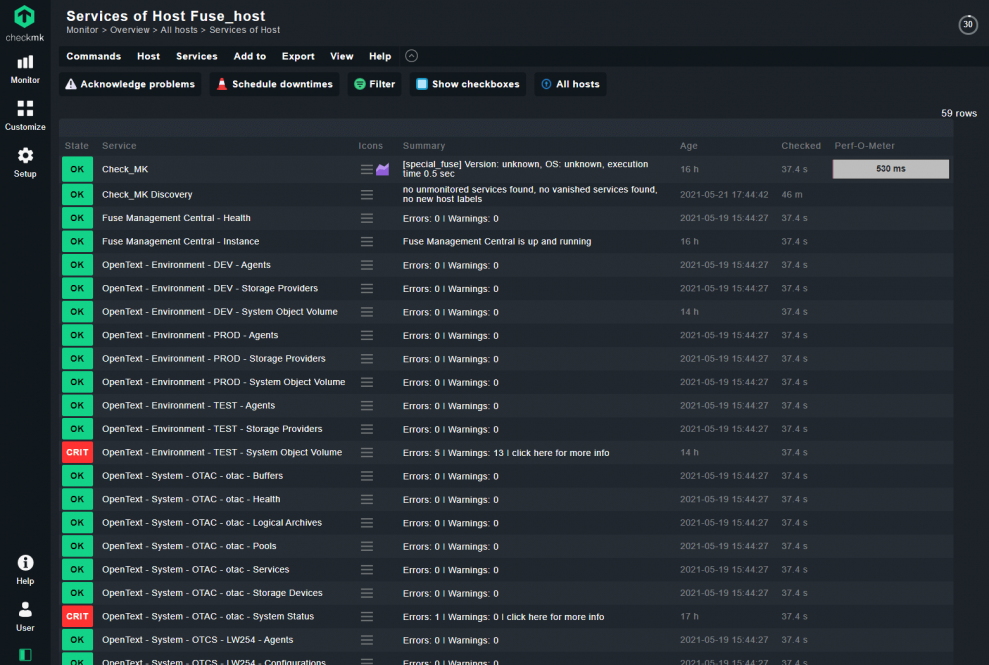Screen dimensions: 989x665
Task: Click the Schedule downtimes button
Action: [273, 84]
